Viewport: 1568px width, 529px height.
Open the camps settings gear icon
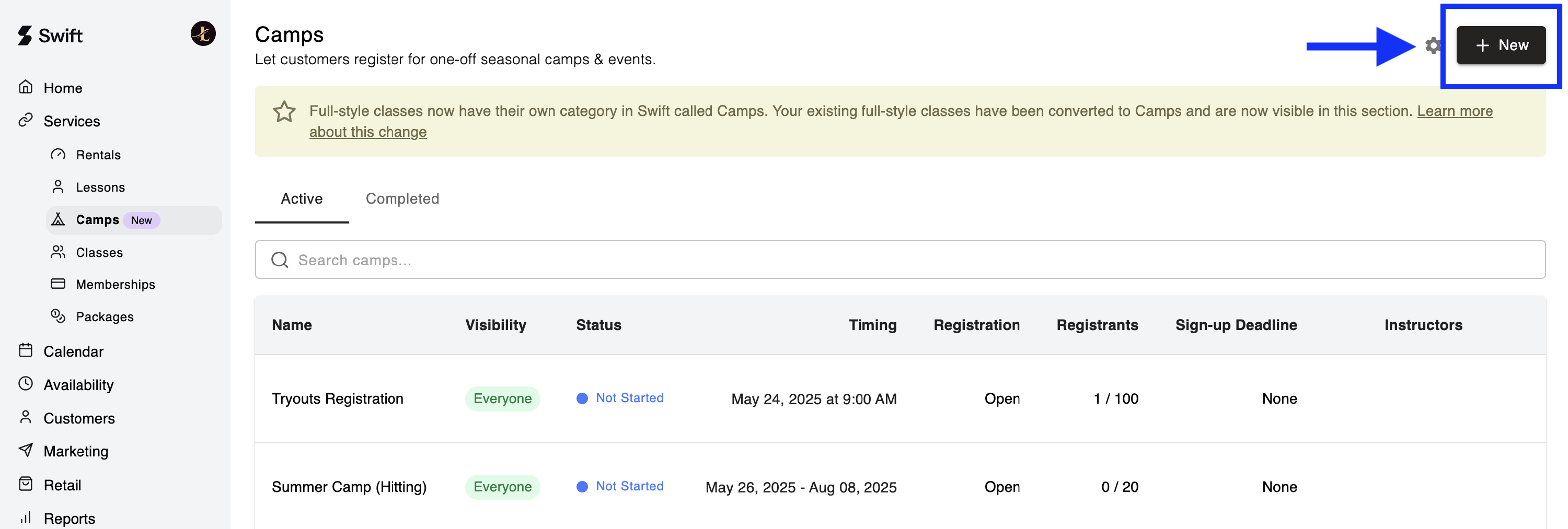click(x=1433, y=45)
